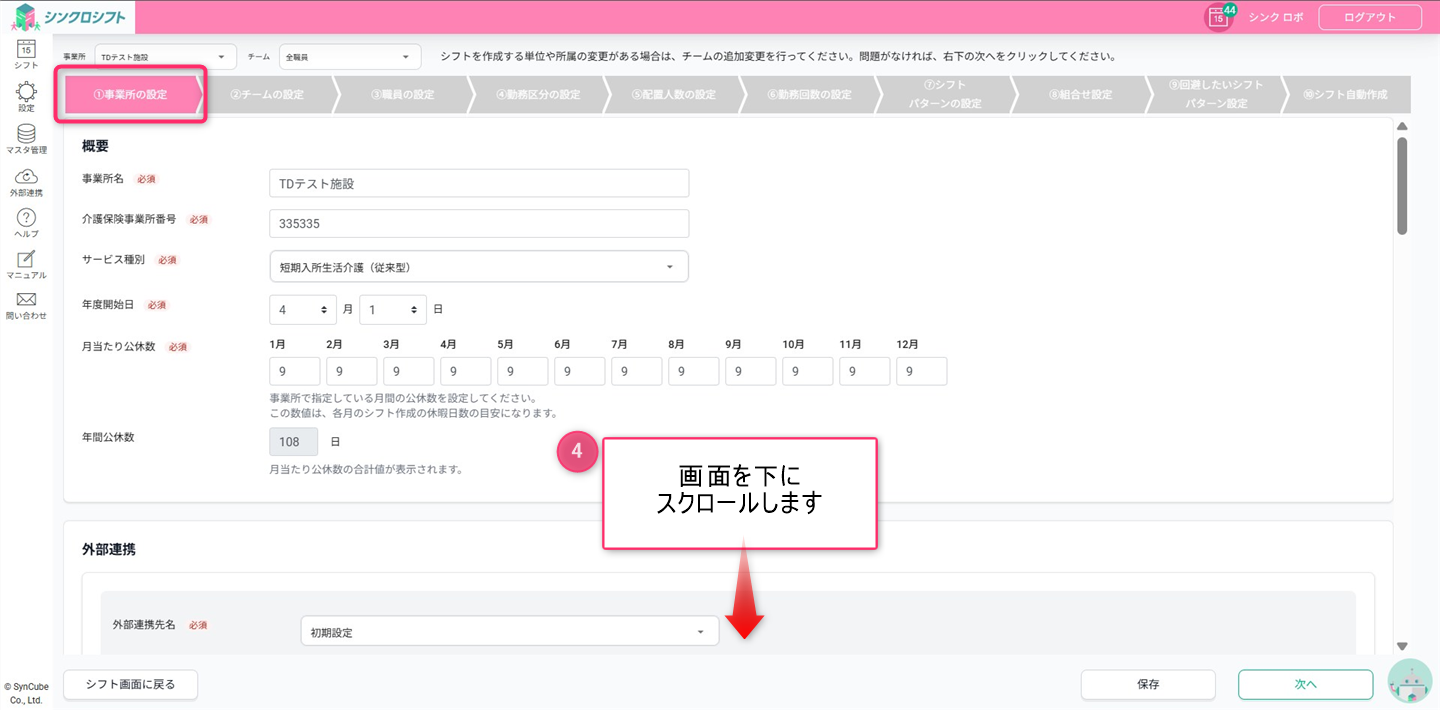Click the ログアウト logout button
Screen dimensions: 1440x710
(x=1370, y=17)
